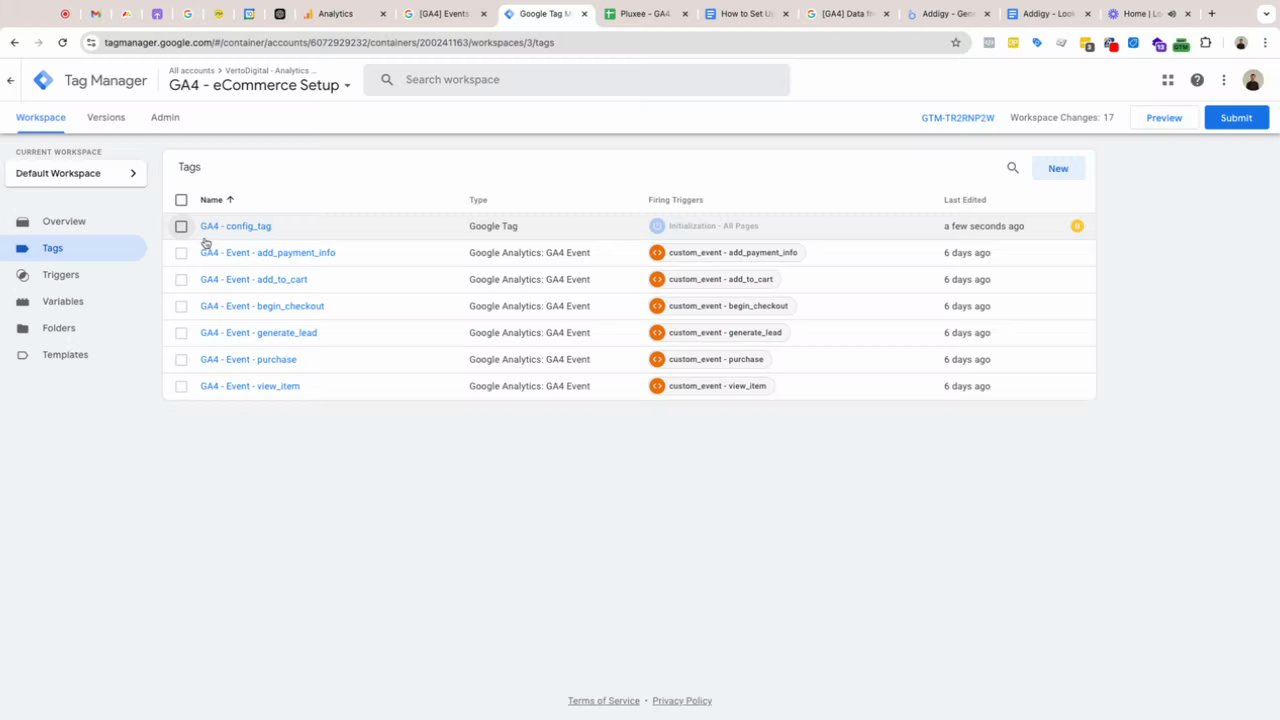Click the Tag Manager logo icon

(x=43, y=81)
